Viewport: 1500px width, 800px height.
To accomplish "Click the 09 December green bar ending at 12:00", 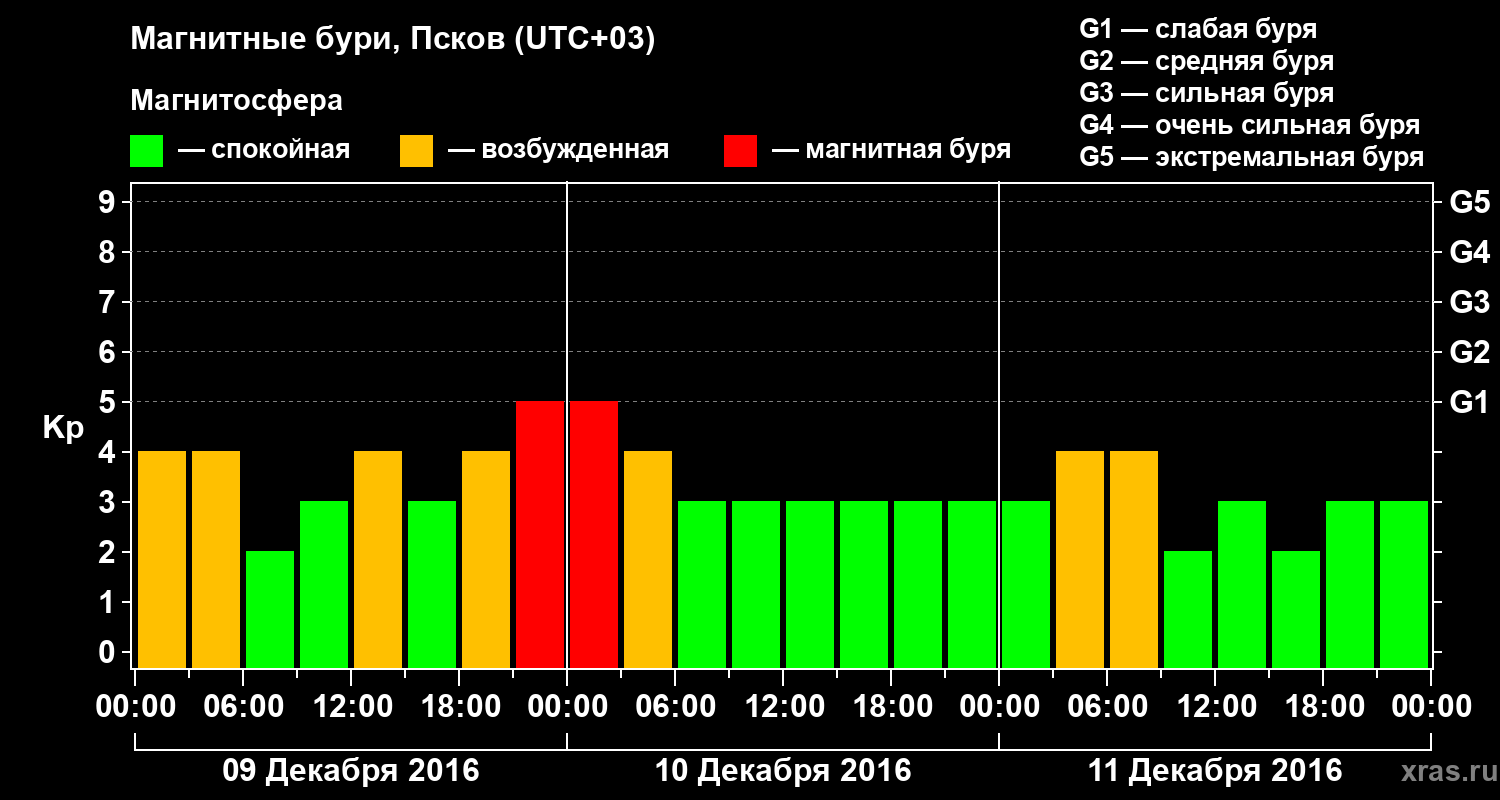I will [x=324, y=585].
